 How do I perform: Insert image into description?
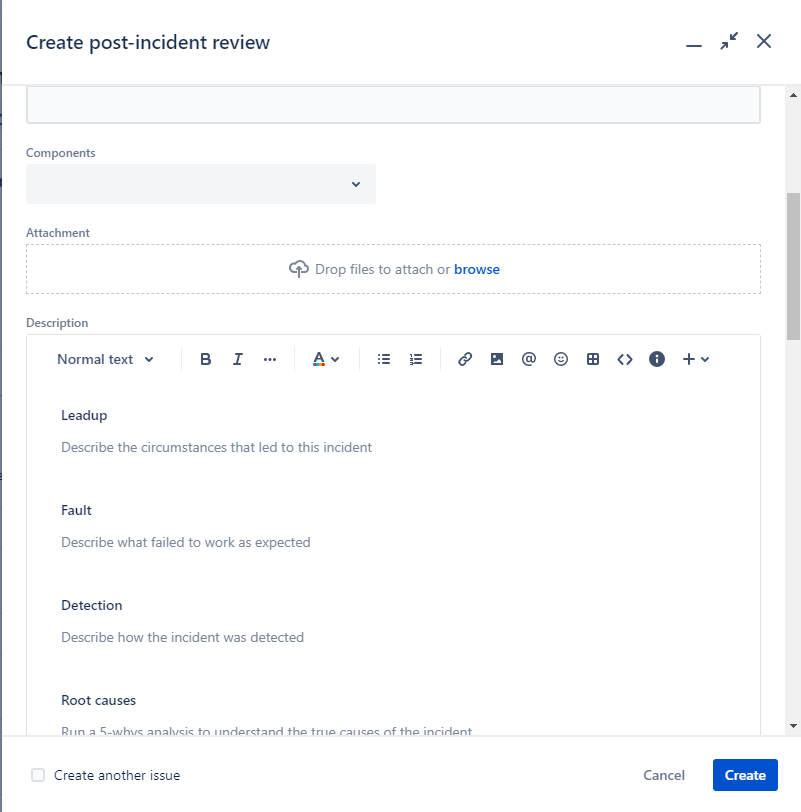pyautogui.click(x=497, y=359)
